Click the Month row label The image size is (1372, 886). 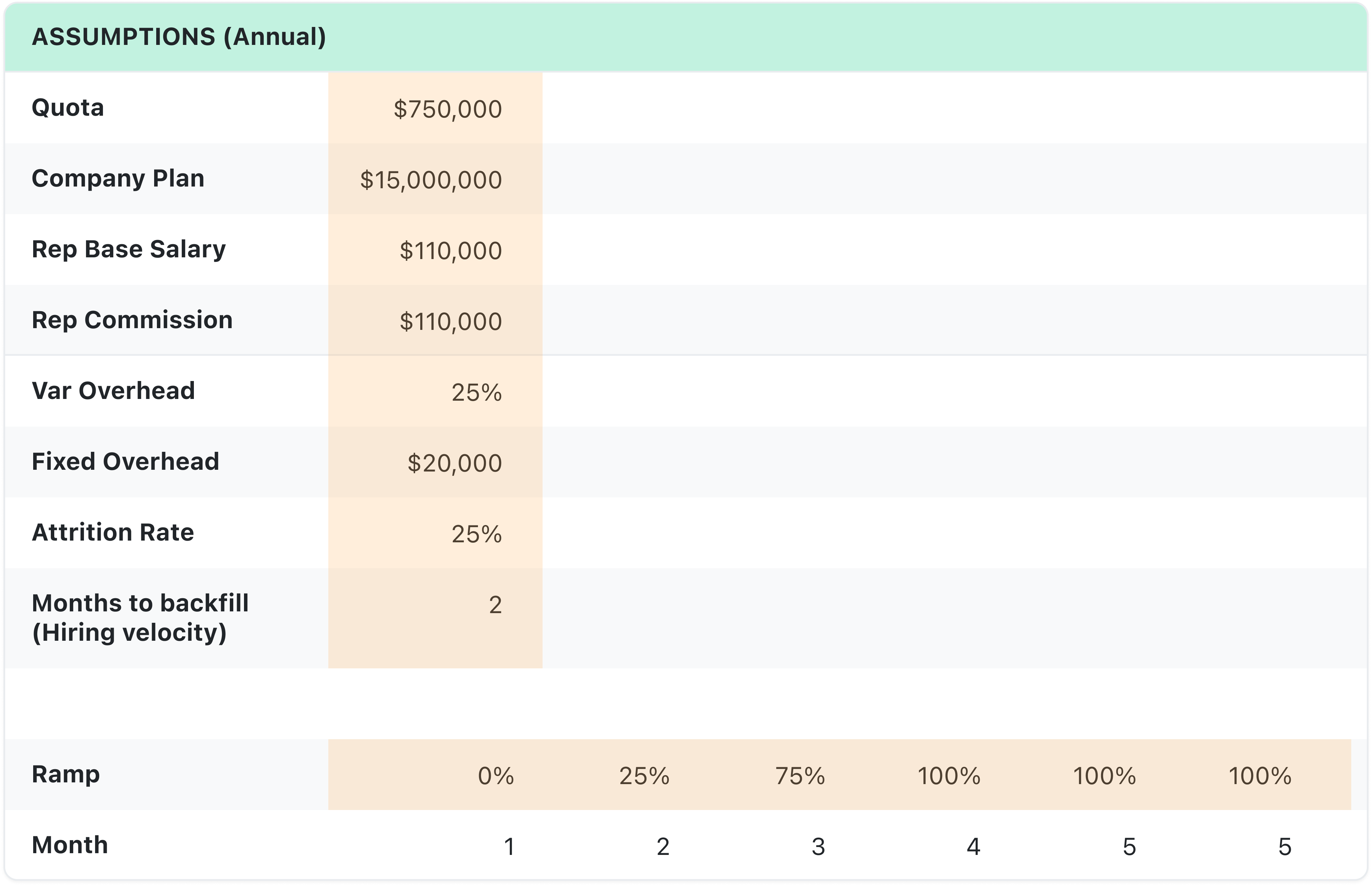click(x=69, y=845)
